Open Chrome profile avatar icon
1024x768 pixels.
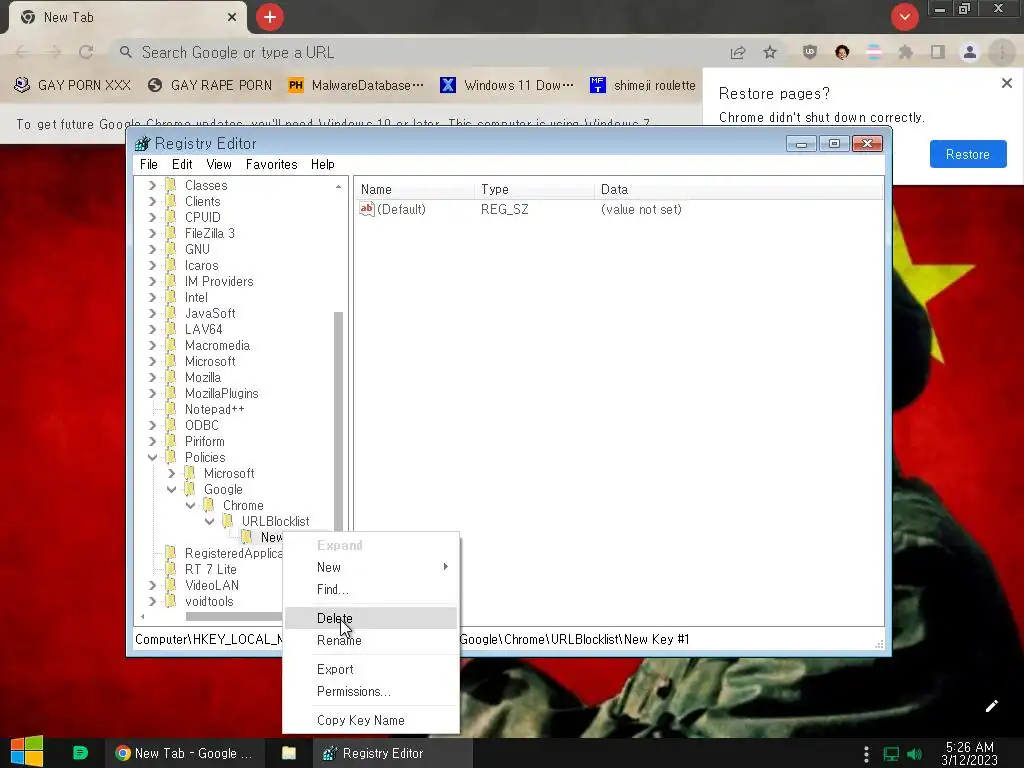pyautogui.click(x=970, y=52)
